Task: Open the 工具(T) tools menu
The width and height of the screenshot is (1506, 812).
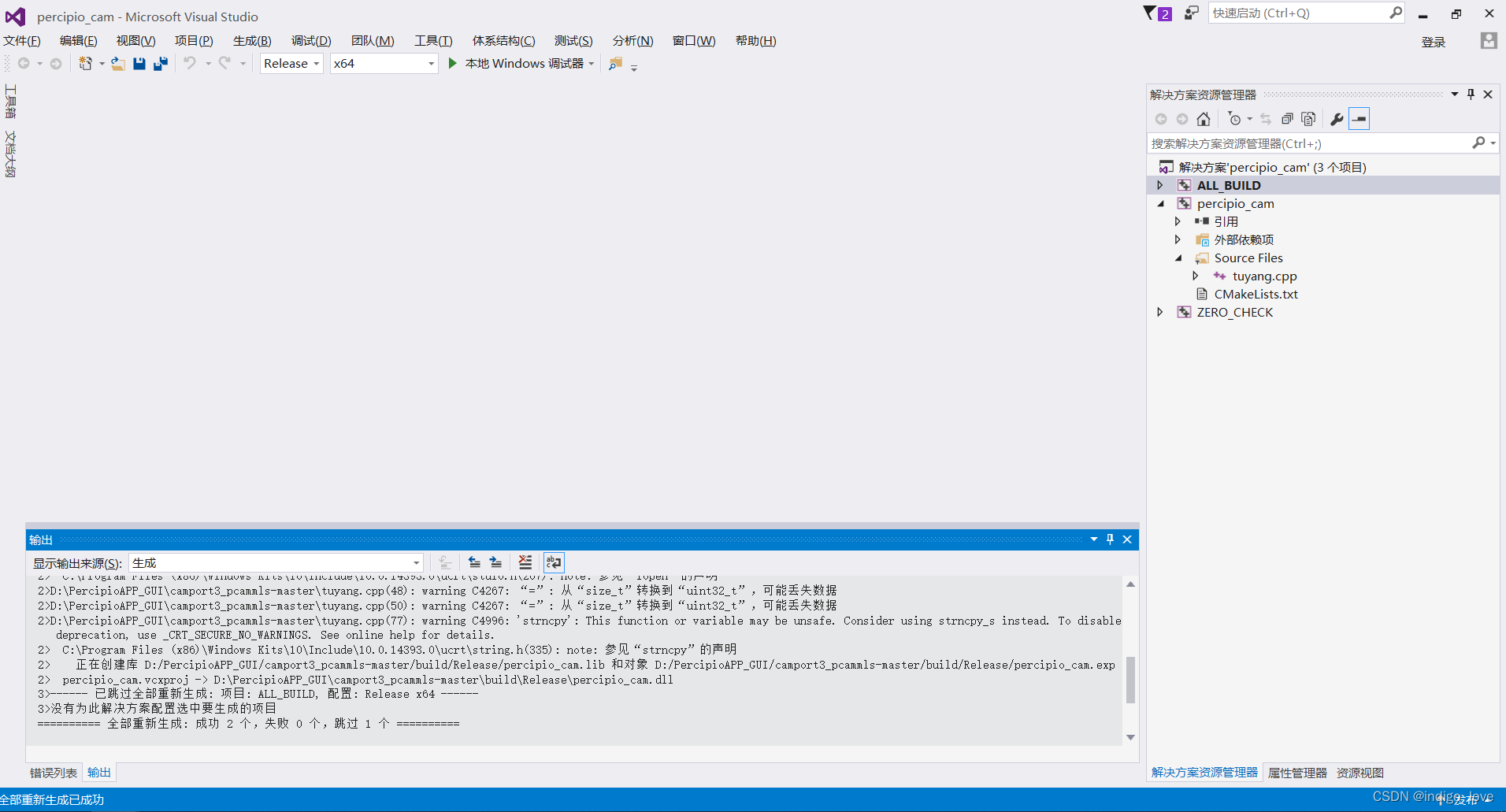Action: tap(433, 40)
